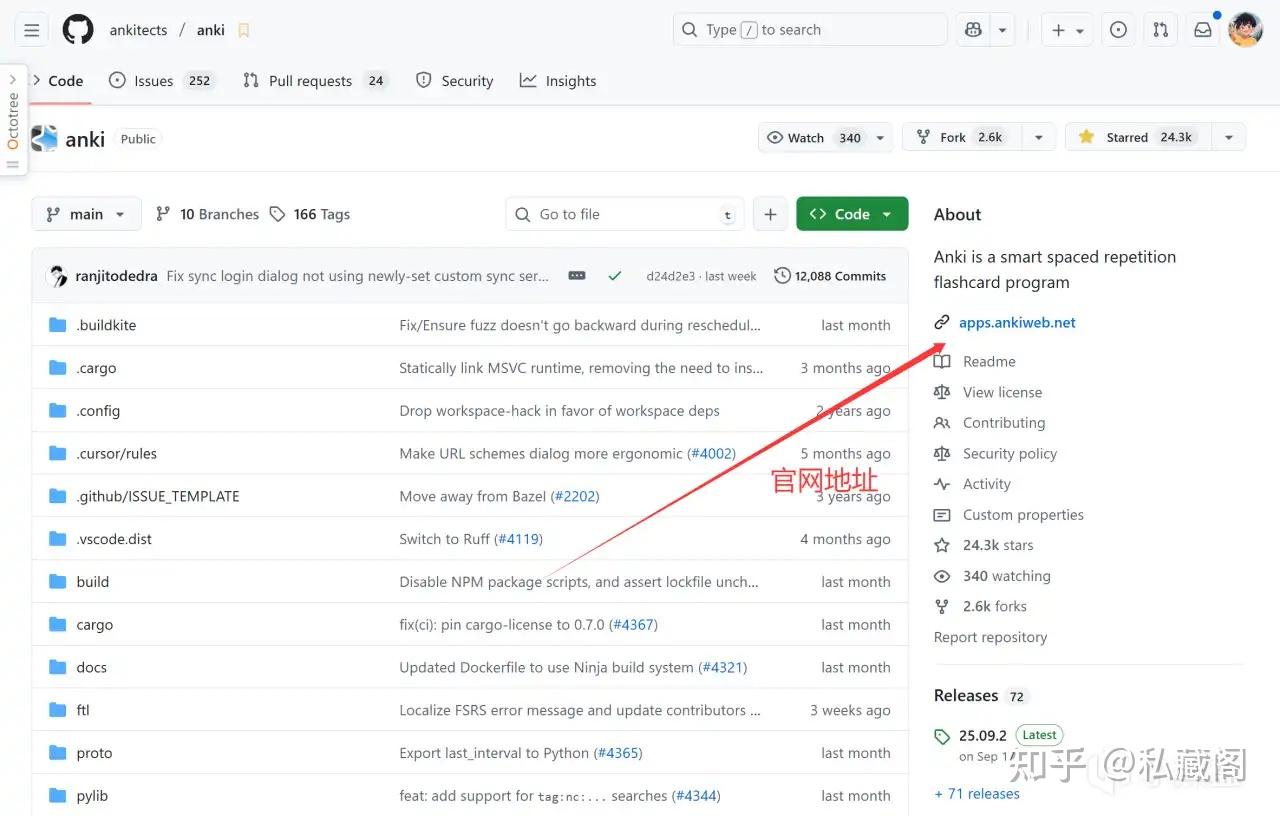This screenshot has height=816, width=1280.
Task: Open the apps.ankiweb.net website link
Action: (1017, 323)
